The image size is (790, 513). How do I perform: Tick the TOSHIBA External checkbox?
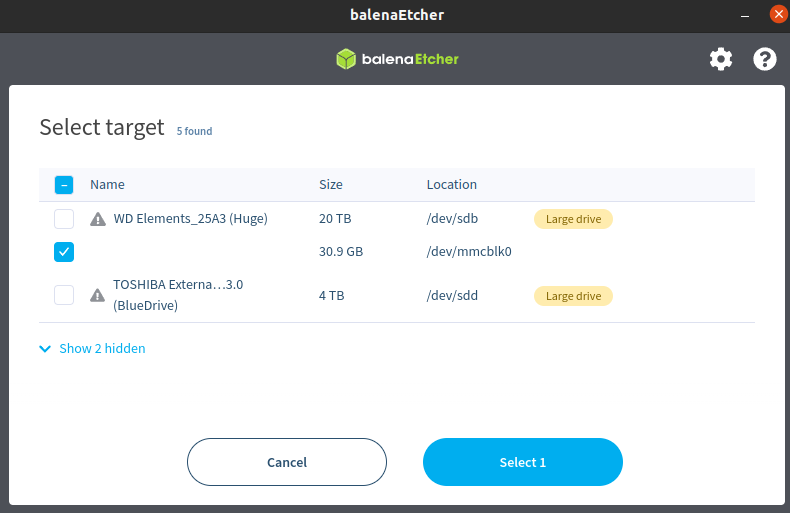[x=64, y=295]
